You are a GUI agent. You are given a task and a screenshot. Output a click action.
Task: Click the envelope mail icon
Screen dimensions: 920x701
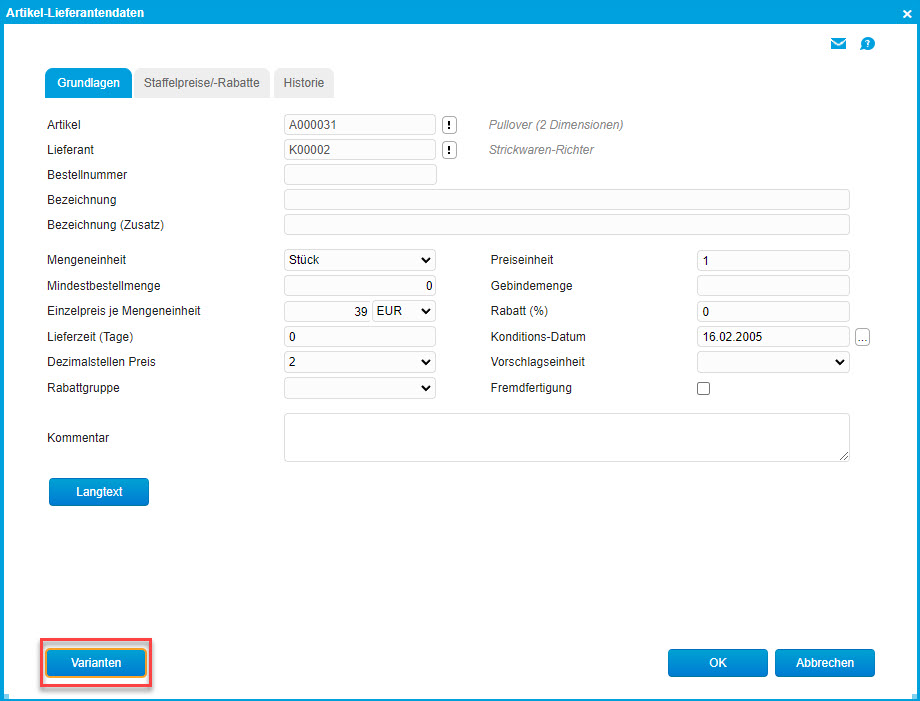838,44
